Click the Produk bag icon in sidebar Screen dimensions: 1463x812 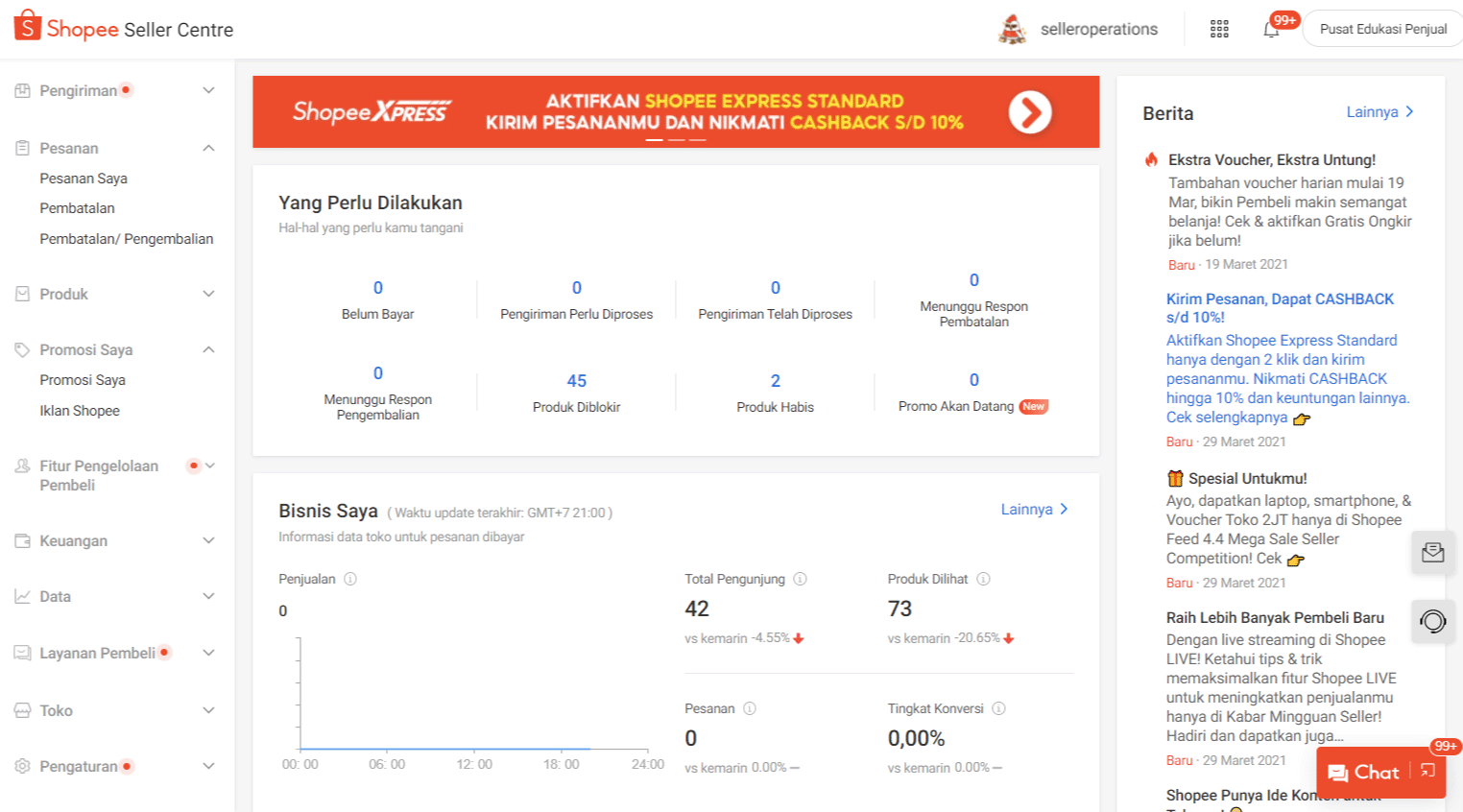[x=22, y=294]
